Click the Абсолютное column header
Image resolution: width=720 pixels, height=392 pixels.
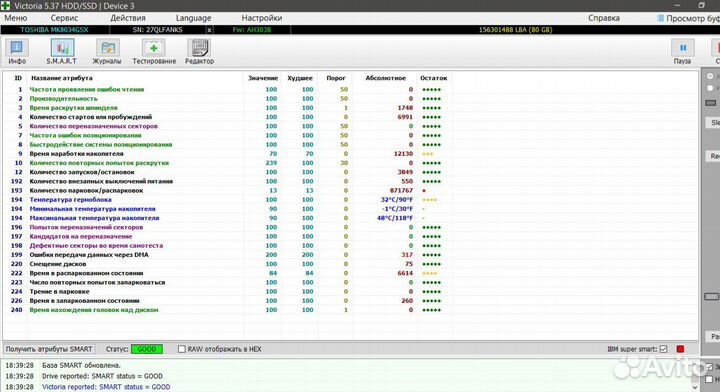click(385, 78)
